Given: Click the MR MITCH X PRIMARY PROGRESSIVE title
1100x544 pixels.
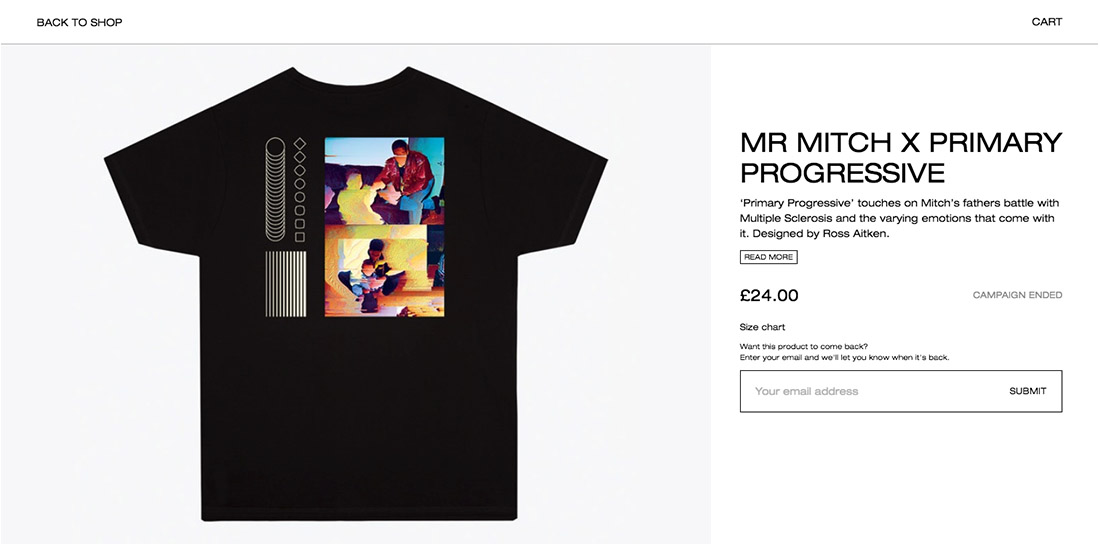Looking at the screenshot, I should coord(901,157).
